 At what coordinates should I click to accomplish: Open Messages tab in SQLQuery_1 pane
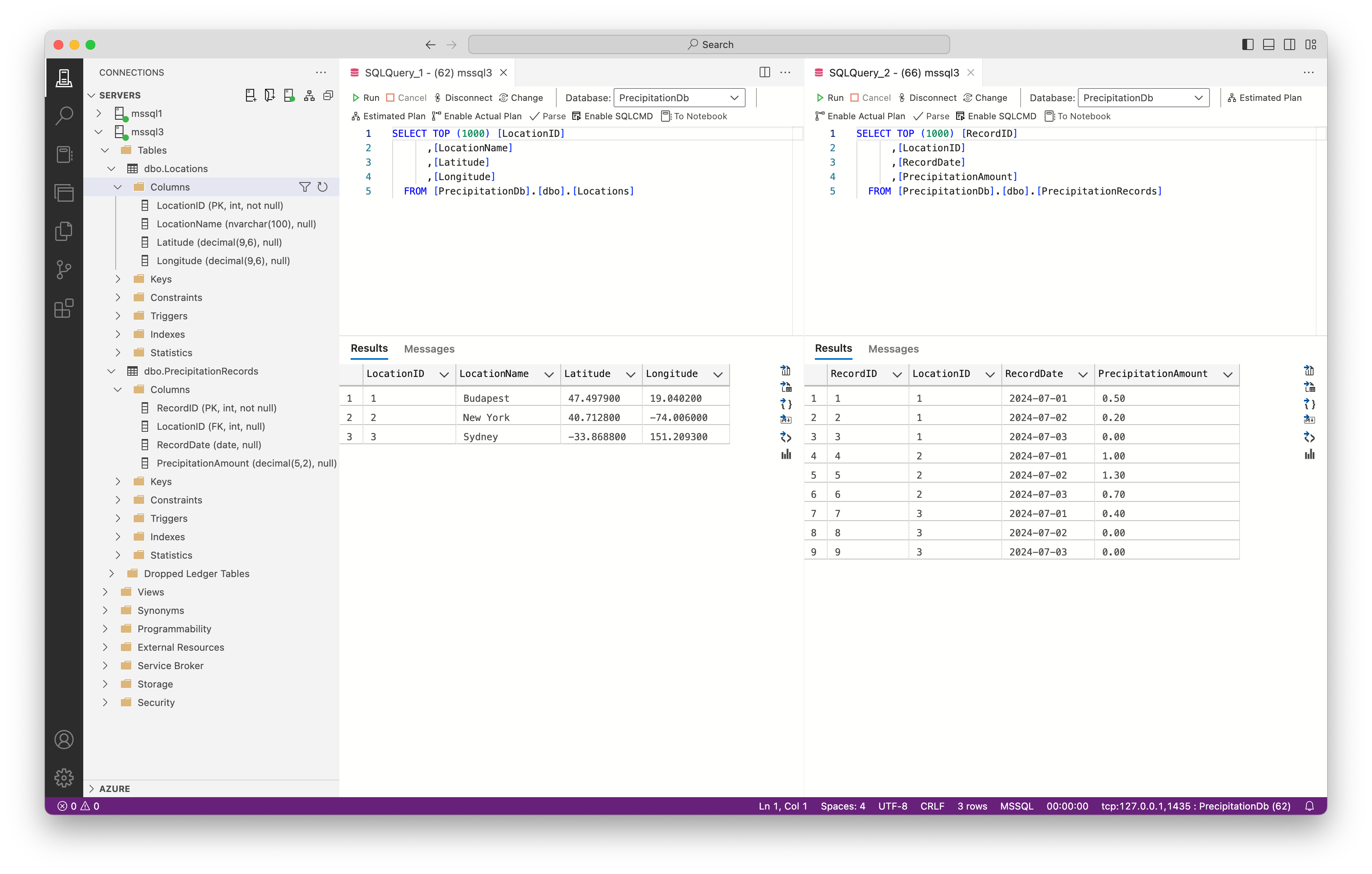[x=429, y=349]
